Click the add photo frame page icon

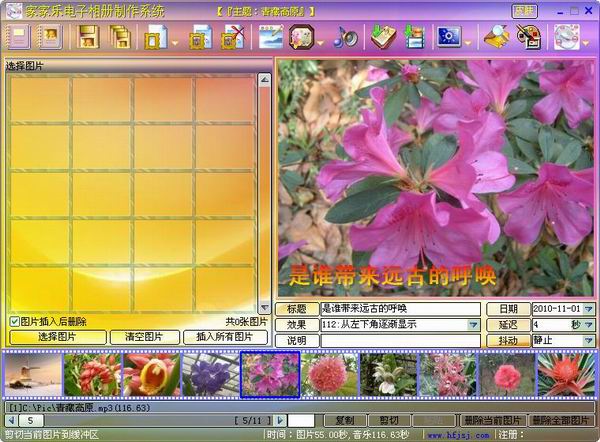point(156,37)
